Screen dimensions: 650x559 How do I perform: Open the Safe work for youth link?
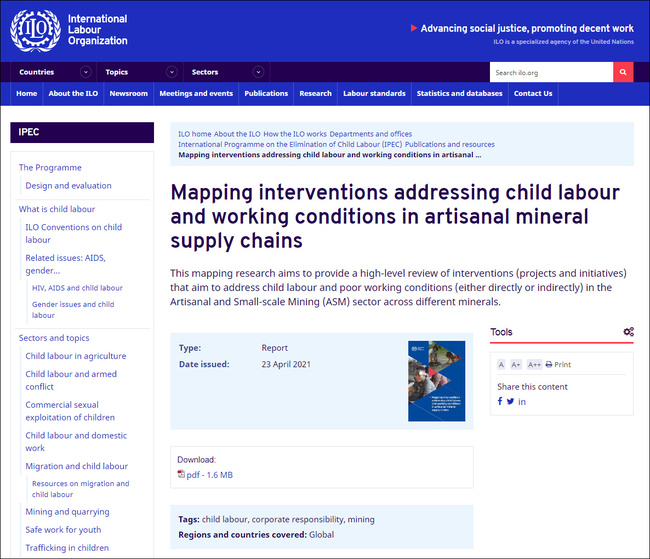[x=63, y=530]
